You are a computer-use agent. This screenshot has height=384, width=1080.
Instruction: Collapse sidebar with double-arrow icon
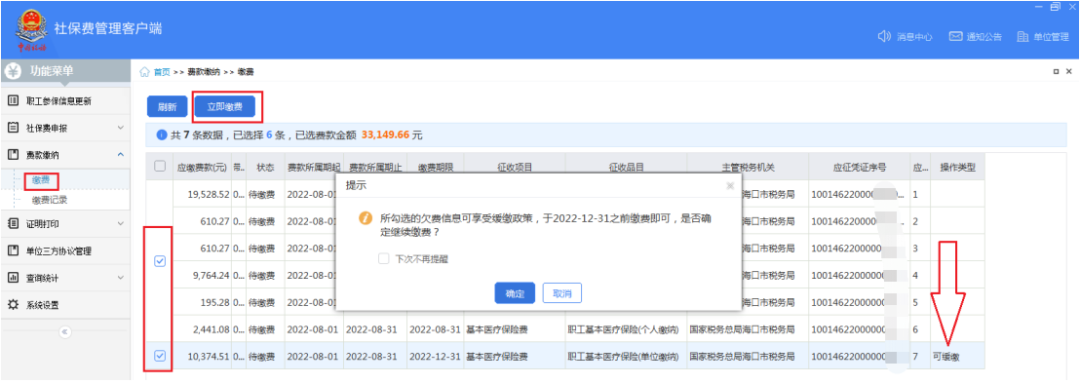click(x=65, y=332)
